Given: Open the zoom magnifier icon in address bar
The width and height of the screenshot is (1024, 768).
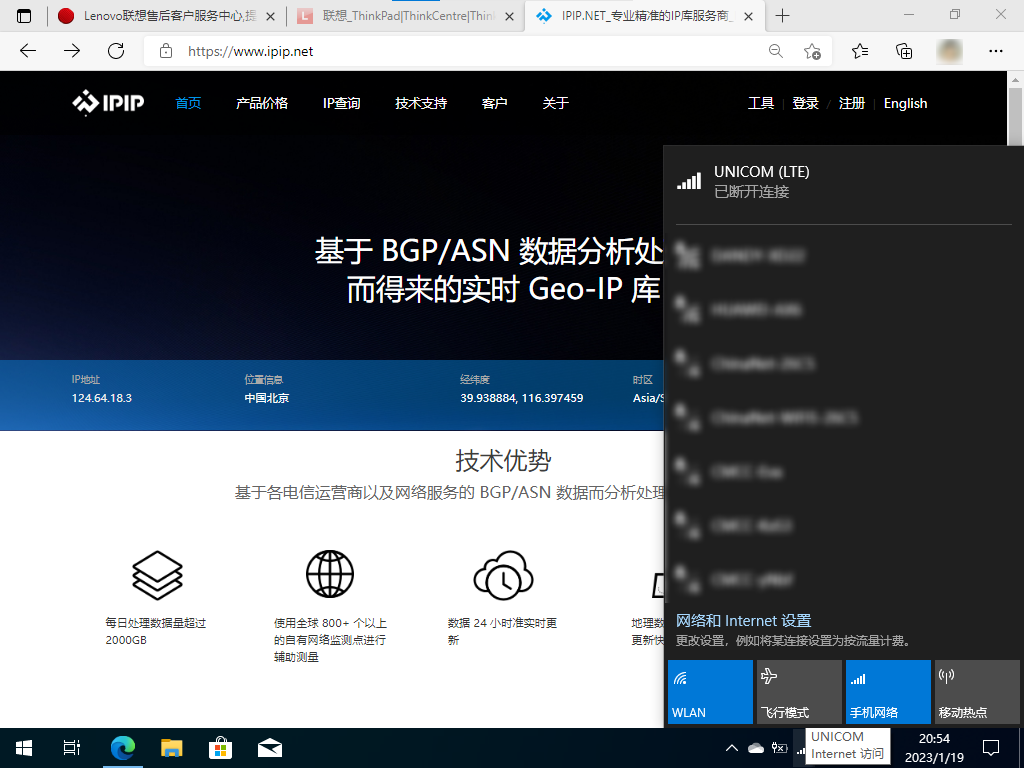Looking at the screenshot, I should (775, 51).
